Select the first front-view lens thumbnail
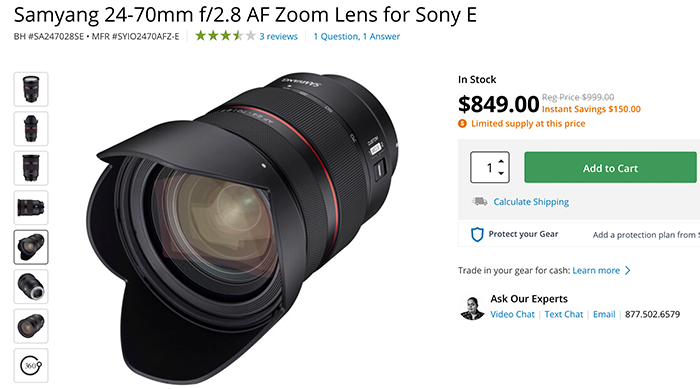Image resolution: width=700 pixels, height=389 pixels. (x=31, y=89)
